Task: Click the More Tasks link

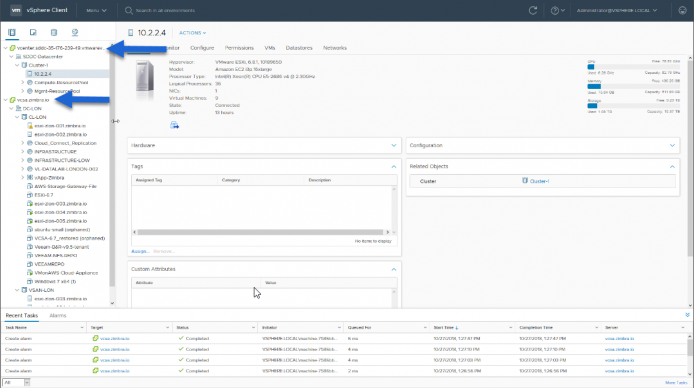Action: [676, 383]
